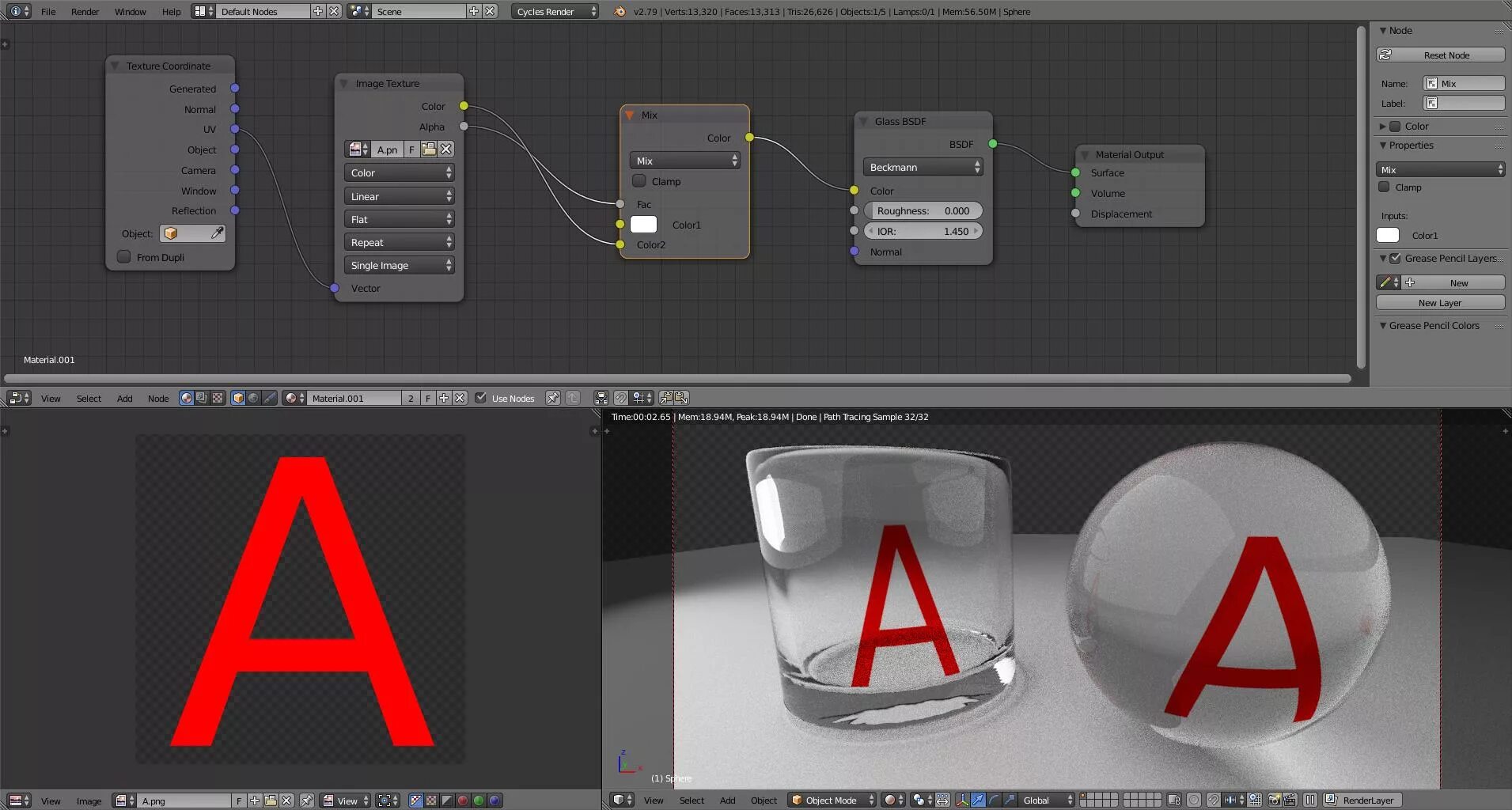Enable the translate manipulator arrow icon
Screen dimensions: 1512x810
point(978,800)
